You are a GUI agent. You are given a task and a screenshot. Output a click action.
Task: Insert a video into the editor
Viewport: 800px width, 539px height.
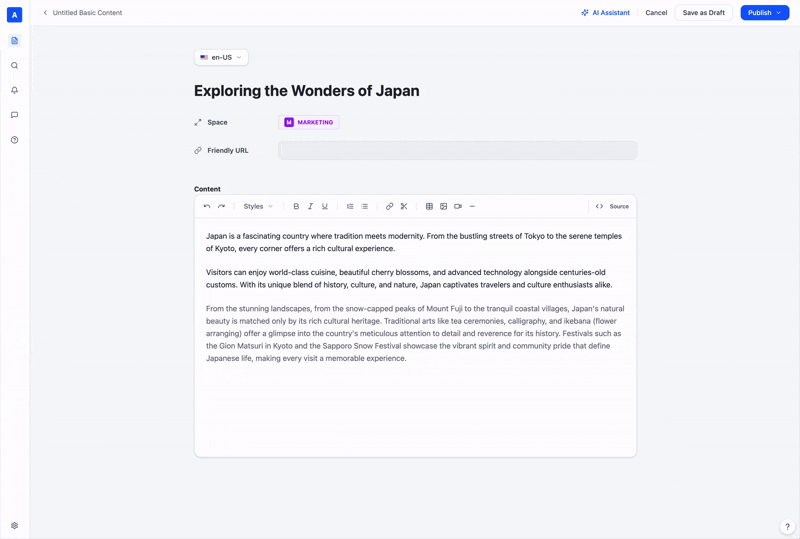tap(458, 206)
